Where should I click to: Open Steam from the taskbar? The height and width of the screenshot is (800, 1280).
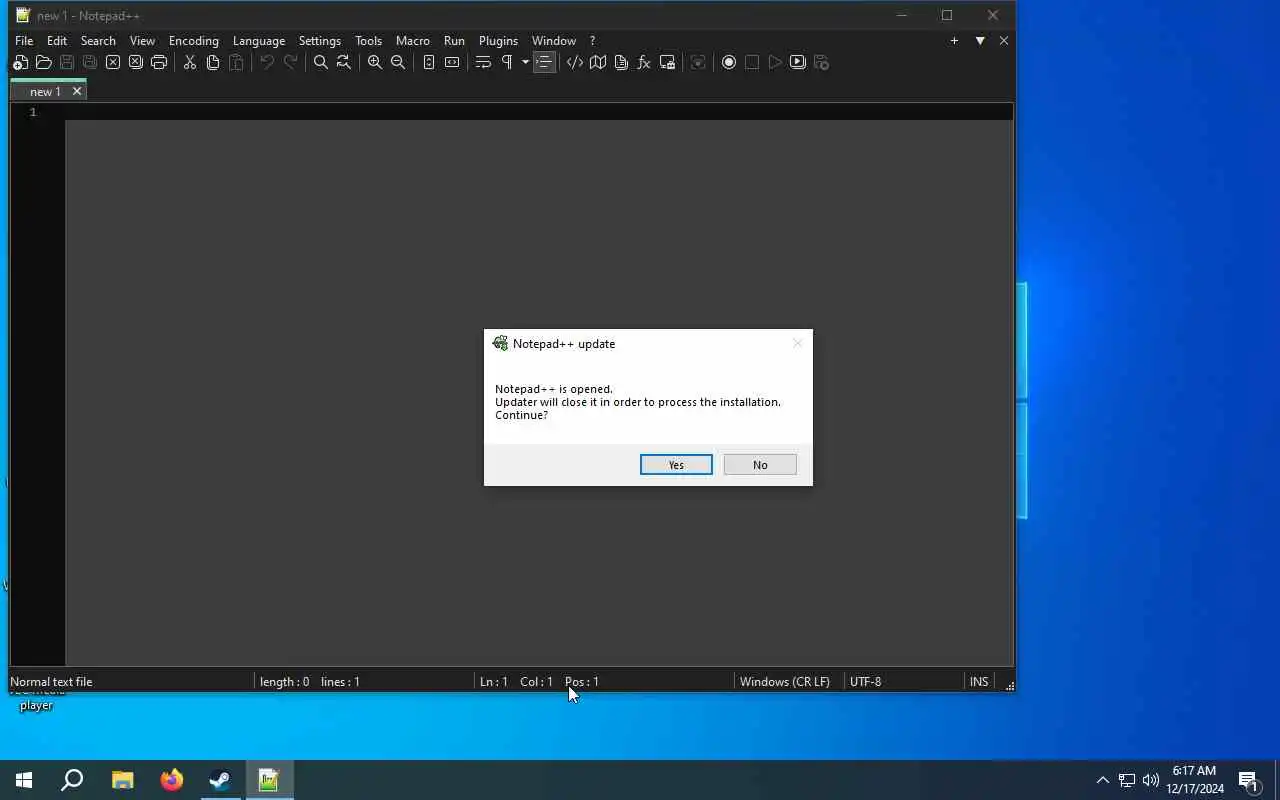click(x=220, y=780)
